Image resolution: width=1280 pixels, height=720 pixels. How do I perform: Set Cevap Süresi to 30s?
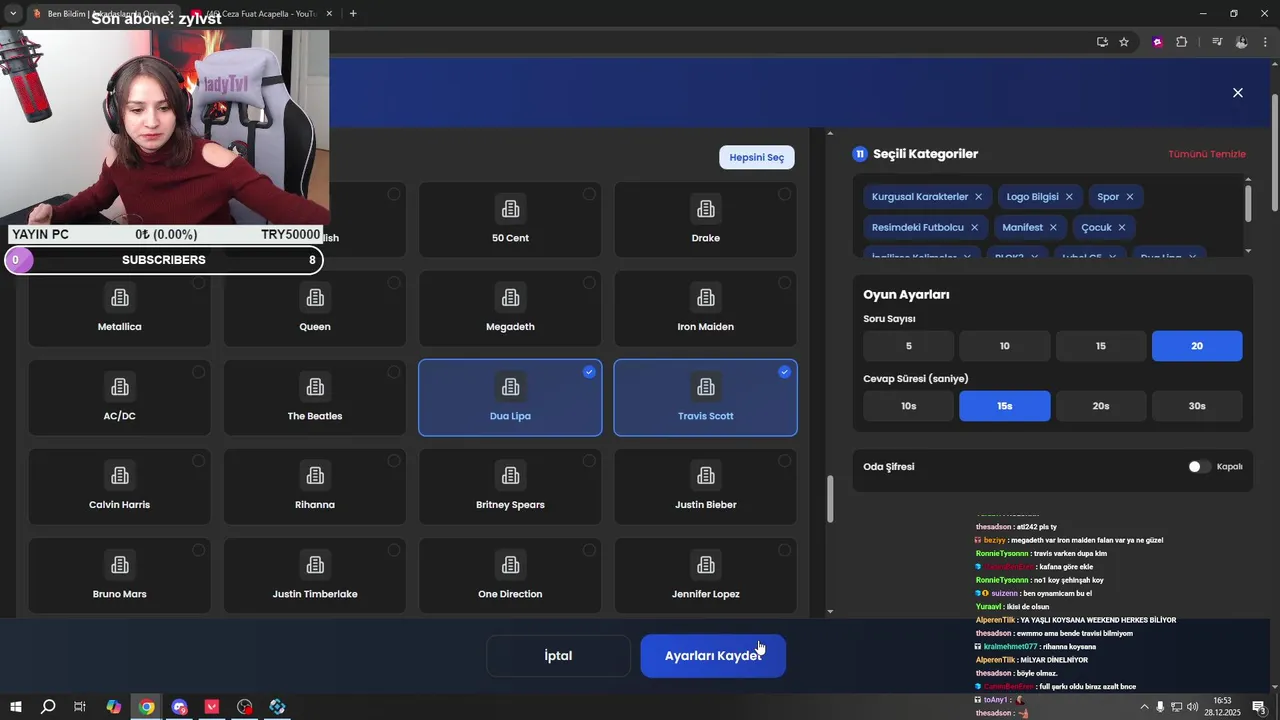1197,406
